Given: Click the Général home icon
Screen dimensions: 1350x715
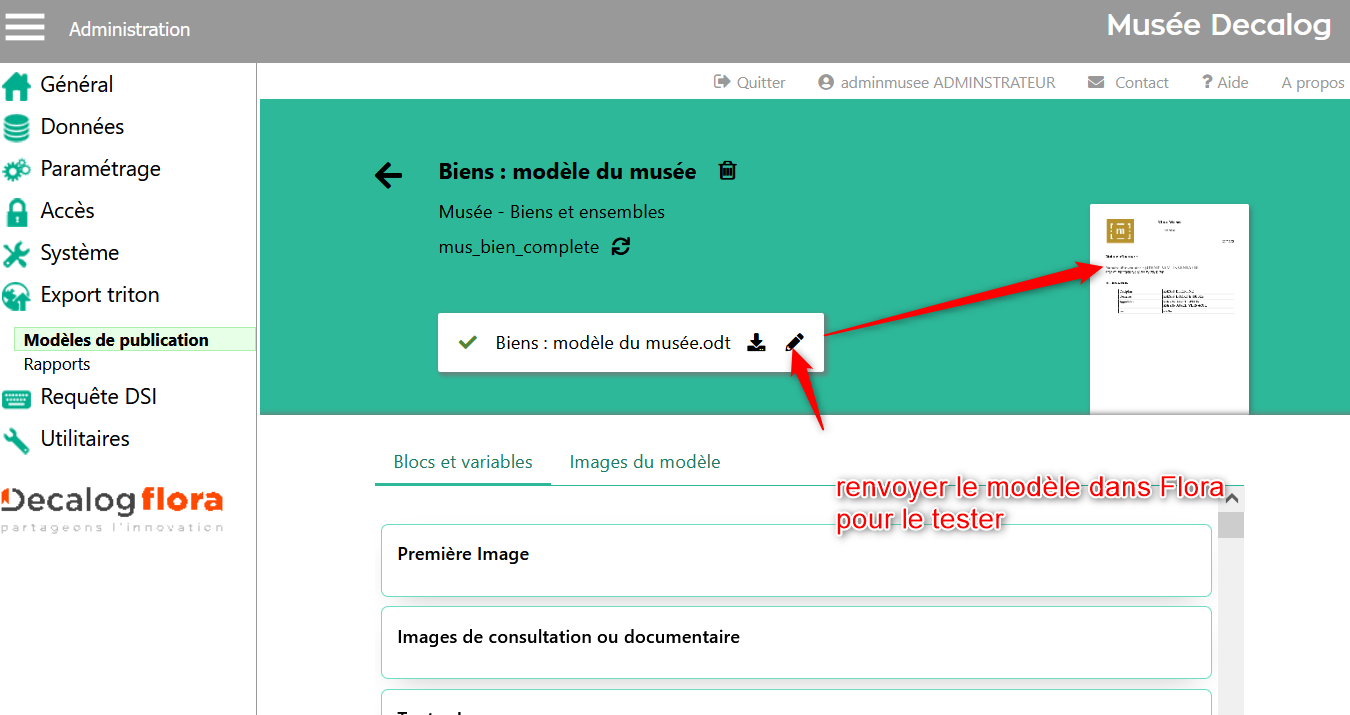Looking at the screenshot, I should pyautogui.click(x=17, y=86).
